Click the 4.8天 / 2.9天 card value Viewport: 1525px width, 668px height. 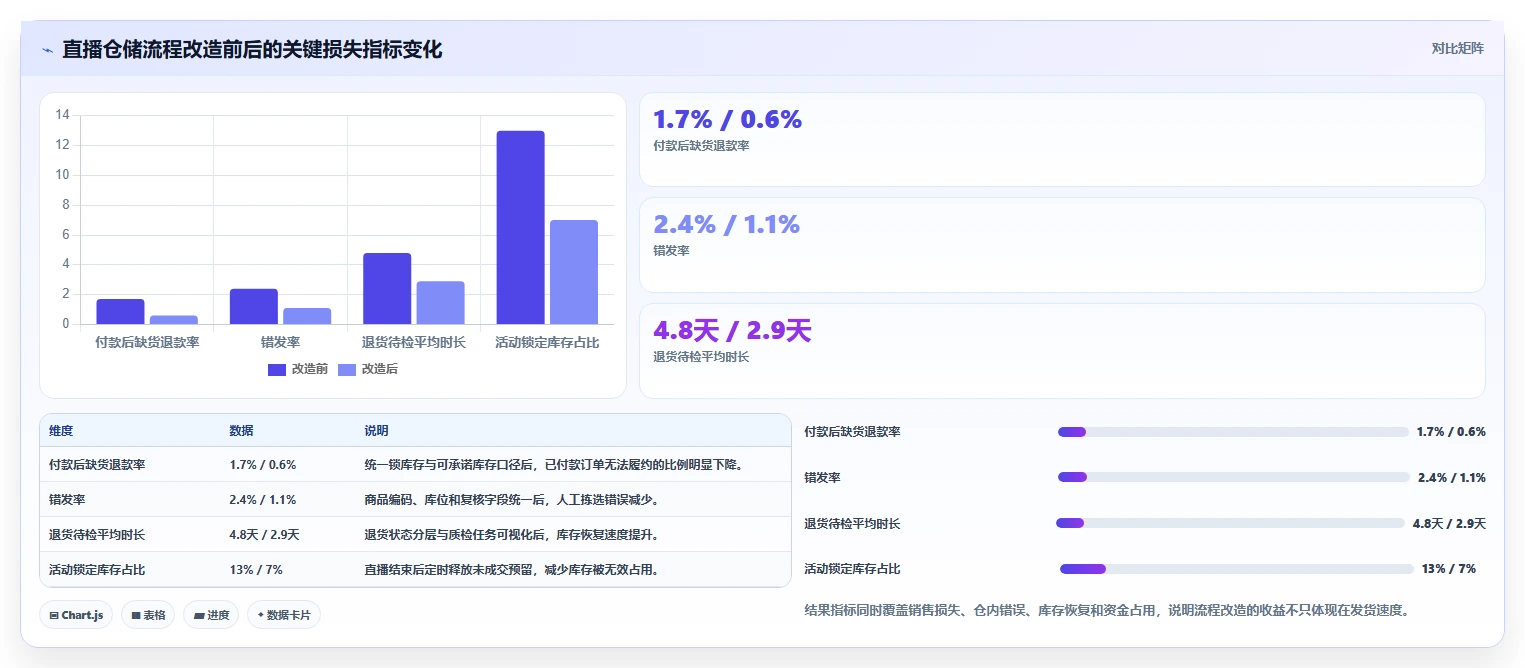[732, 330]
